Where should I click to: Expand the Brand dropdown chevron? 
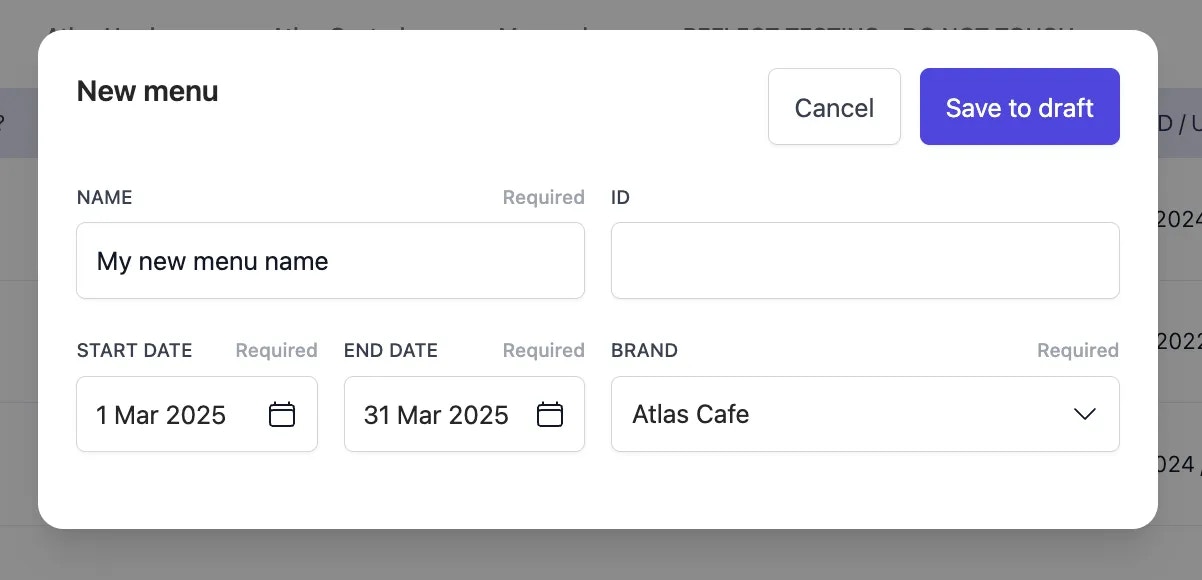pos(1084,414)
